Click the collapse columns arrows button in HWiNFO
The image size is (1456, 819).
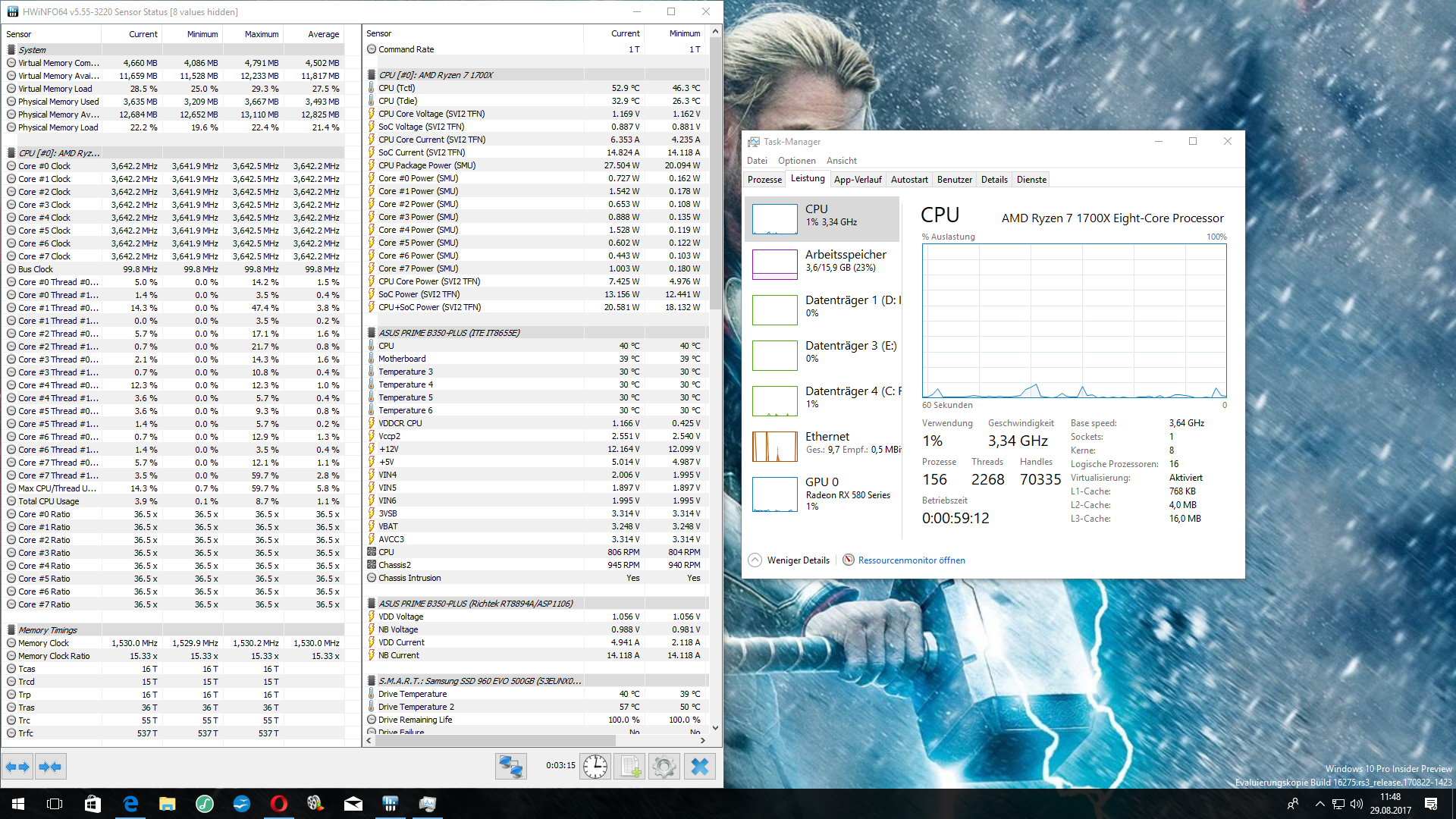[50, 767]
